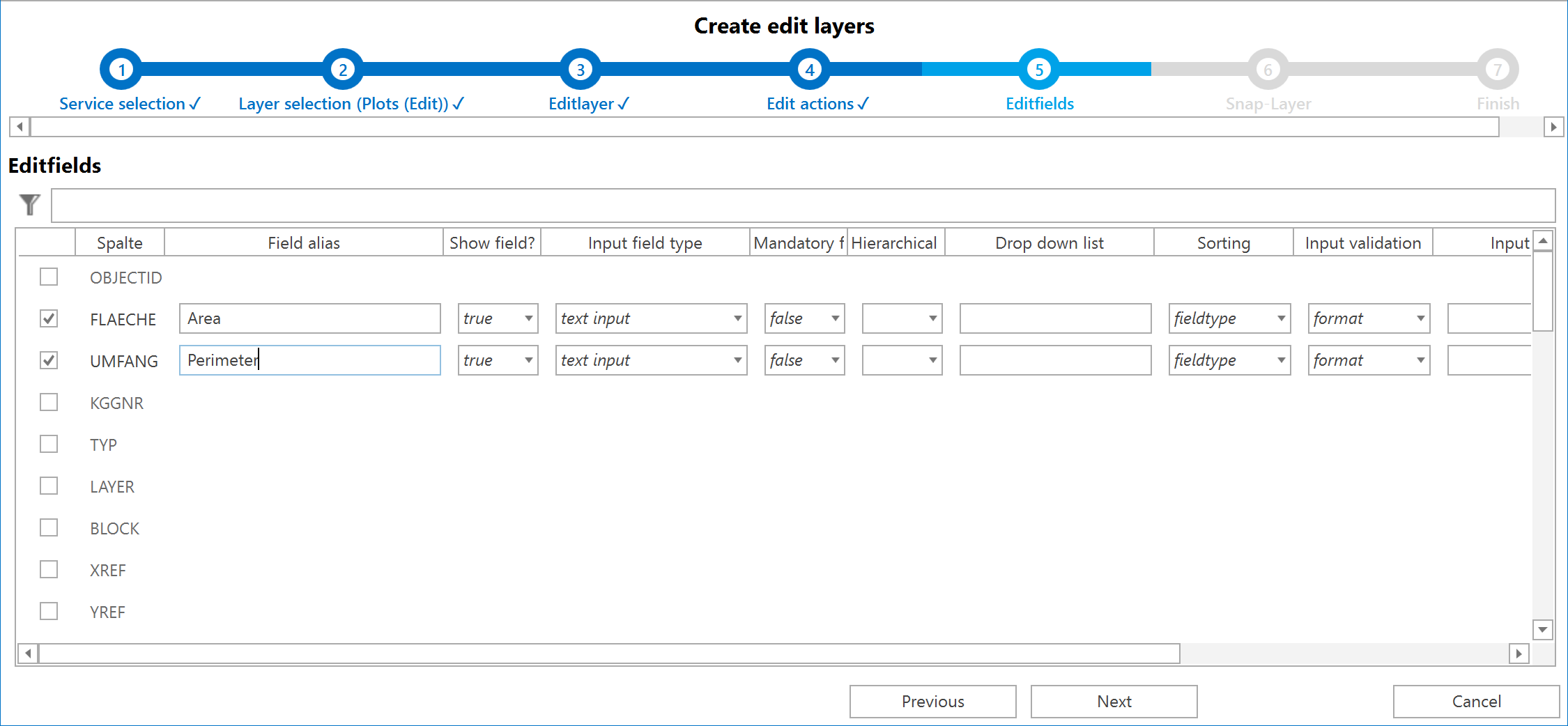Click the greyed Finish step circle
The width and height of the screenshot is (1568, 726).
[x=1497, y=68]
